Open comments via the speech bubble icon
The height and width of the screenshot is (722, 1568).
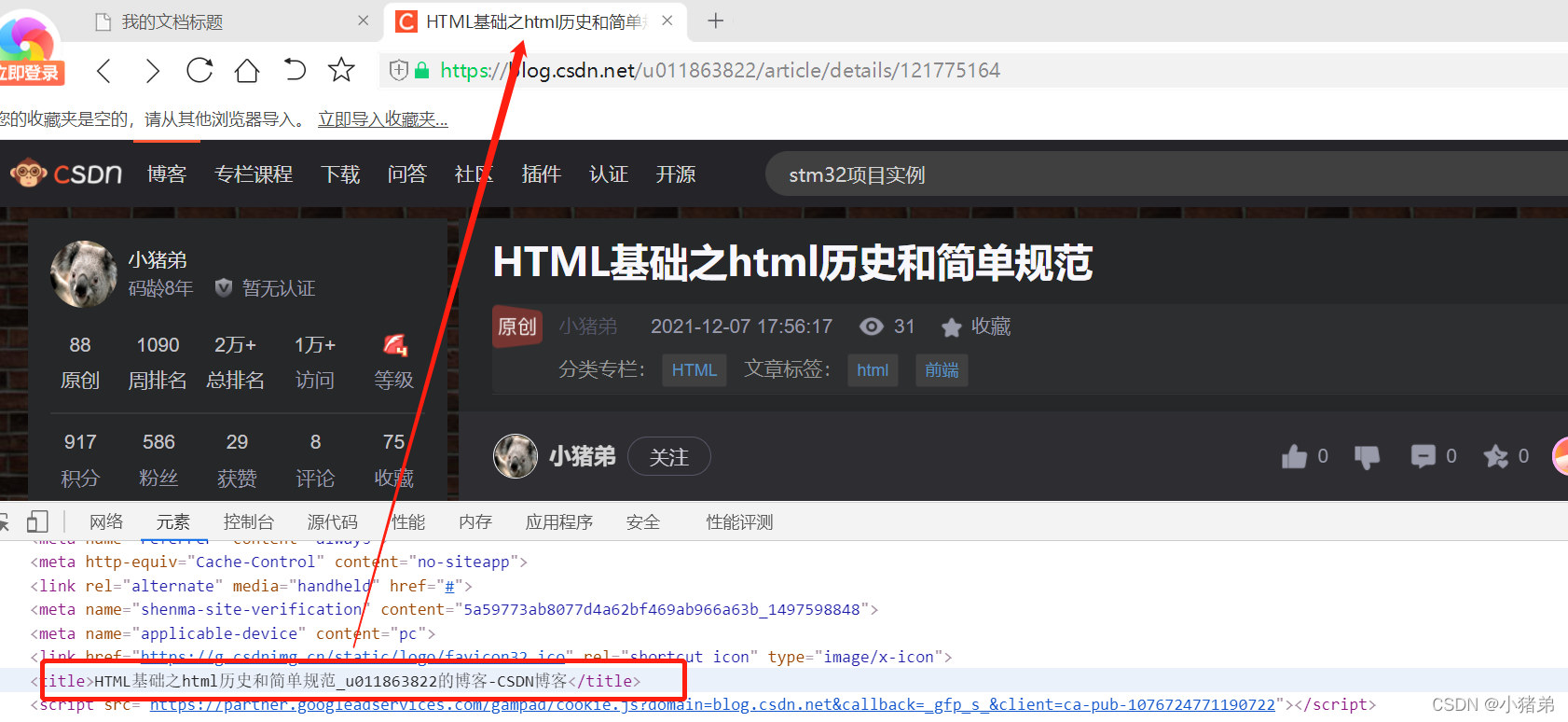pos(1424,456)
